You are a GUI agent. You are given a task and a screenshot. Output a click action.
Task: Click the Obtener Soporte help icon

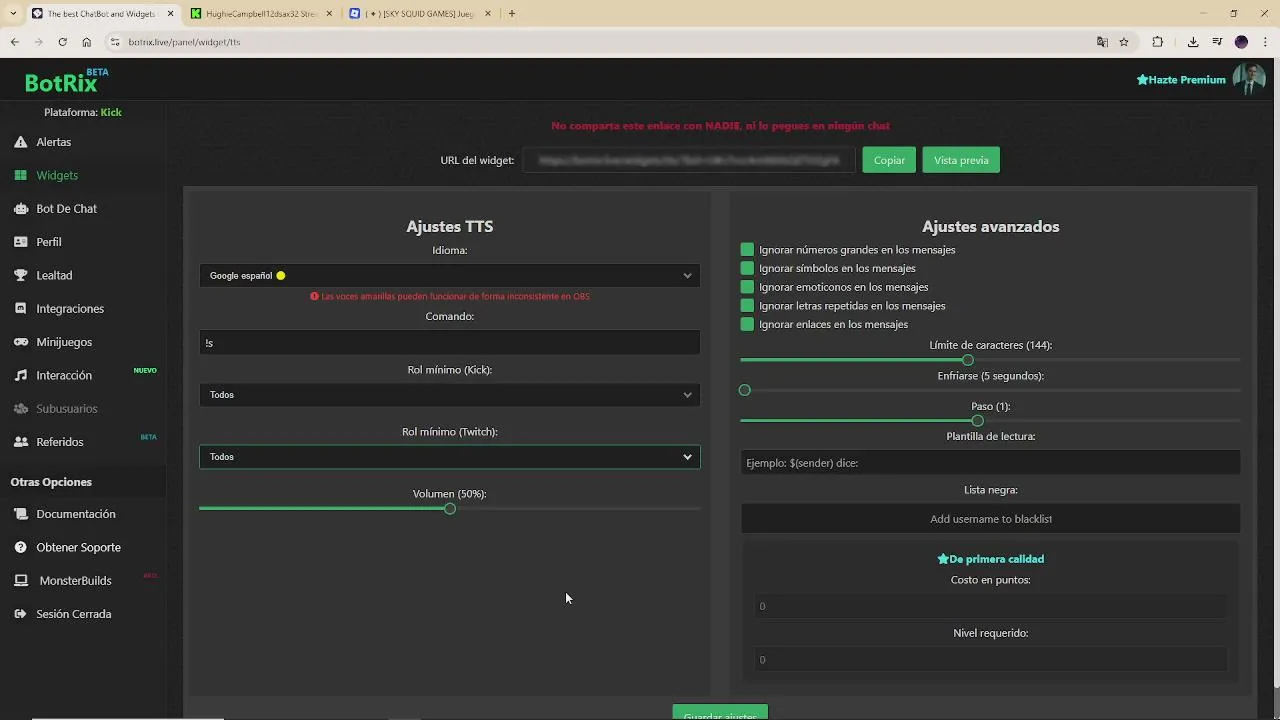20,547
